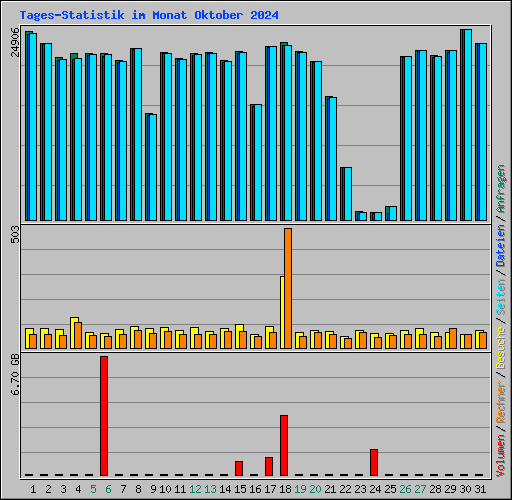Image resolution: width=512 pixels, height=500 pixels.
Task: Click the Anfragen legend label
Action: click(501, 189)
